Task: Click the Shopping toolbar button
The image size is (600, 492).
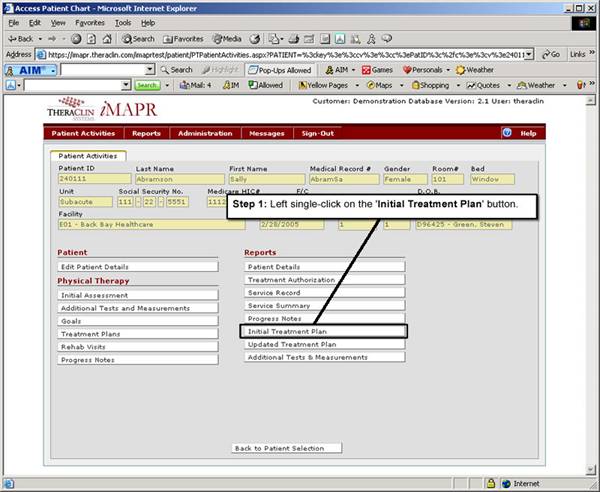Action: click(430, 85)
